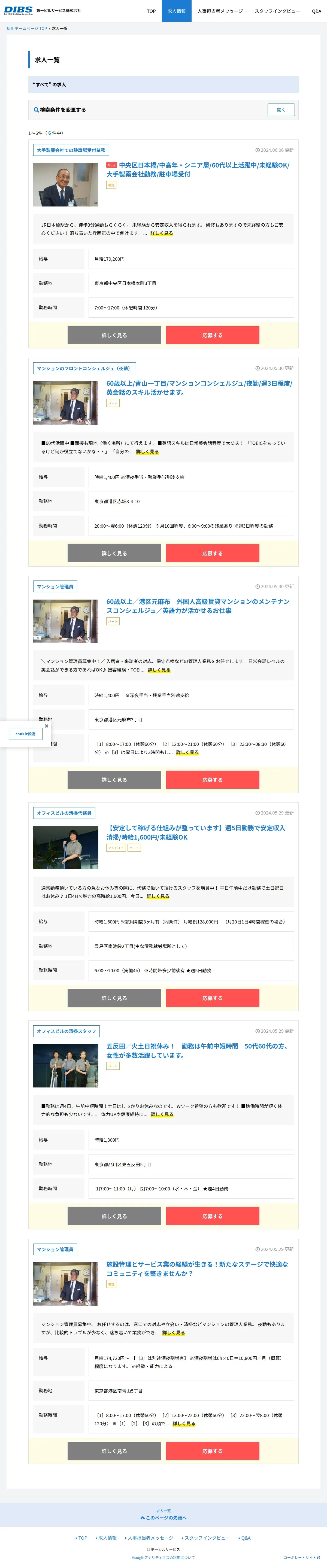Open job title 青山一丁目 マンションコンシェルジュ 夜勤
The width and height of the screenshot is (327, 1568).
pos(199,388)
